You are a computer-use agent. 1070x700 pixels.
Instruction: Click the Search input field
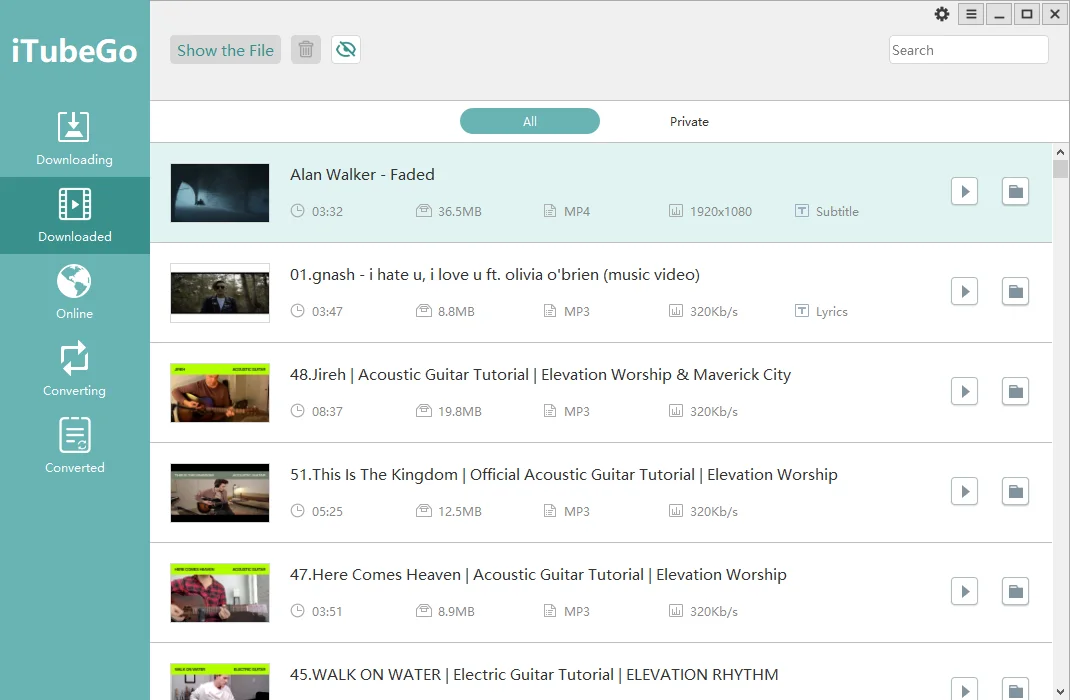(968, 50)
